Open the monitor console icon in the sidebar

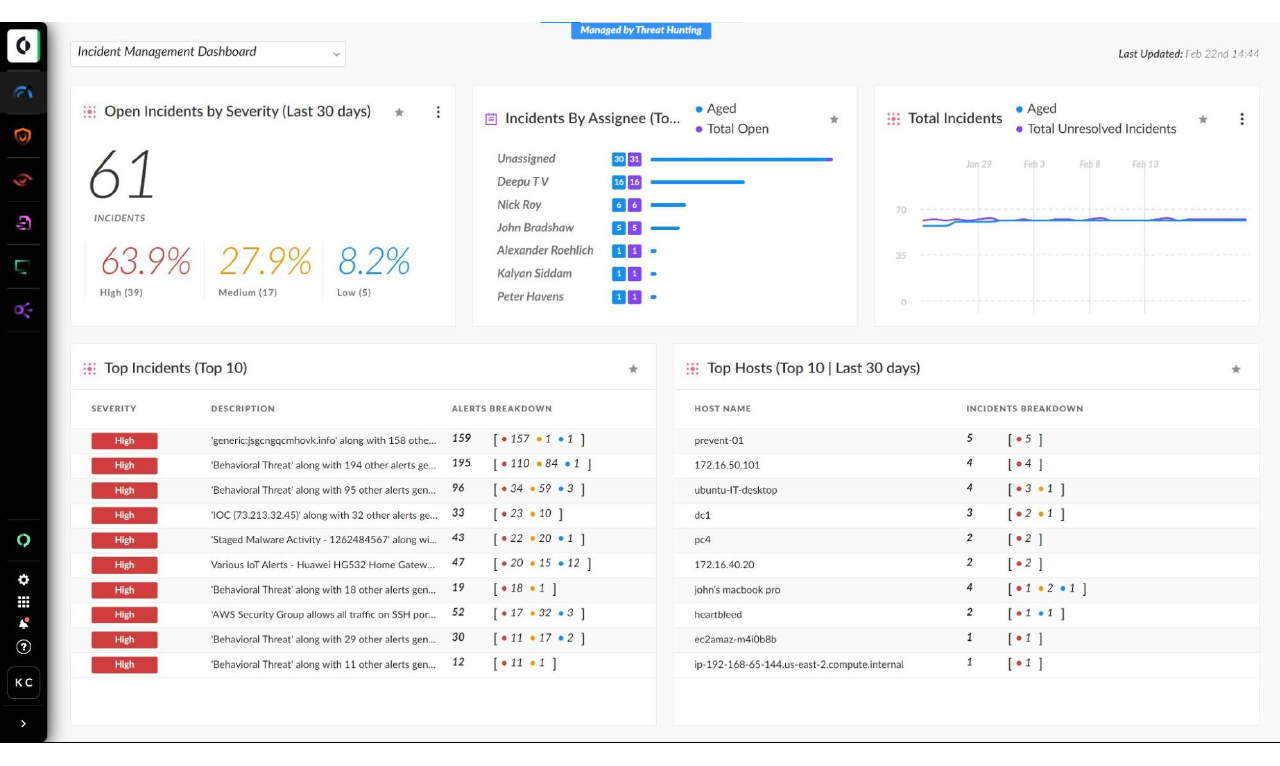pos(22,266)
